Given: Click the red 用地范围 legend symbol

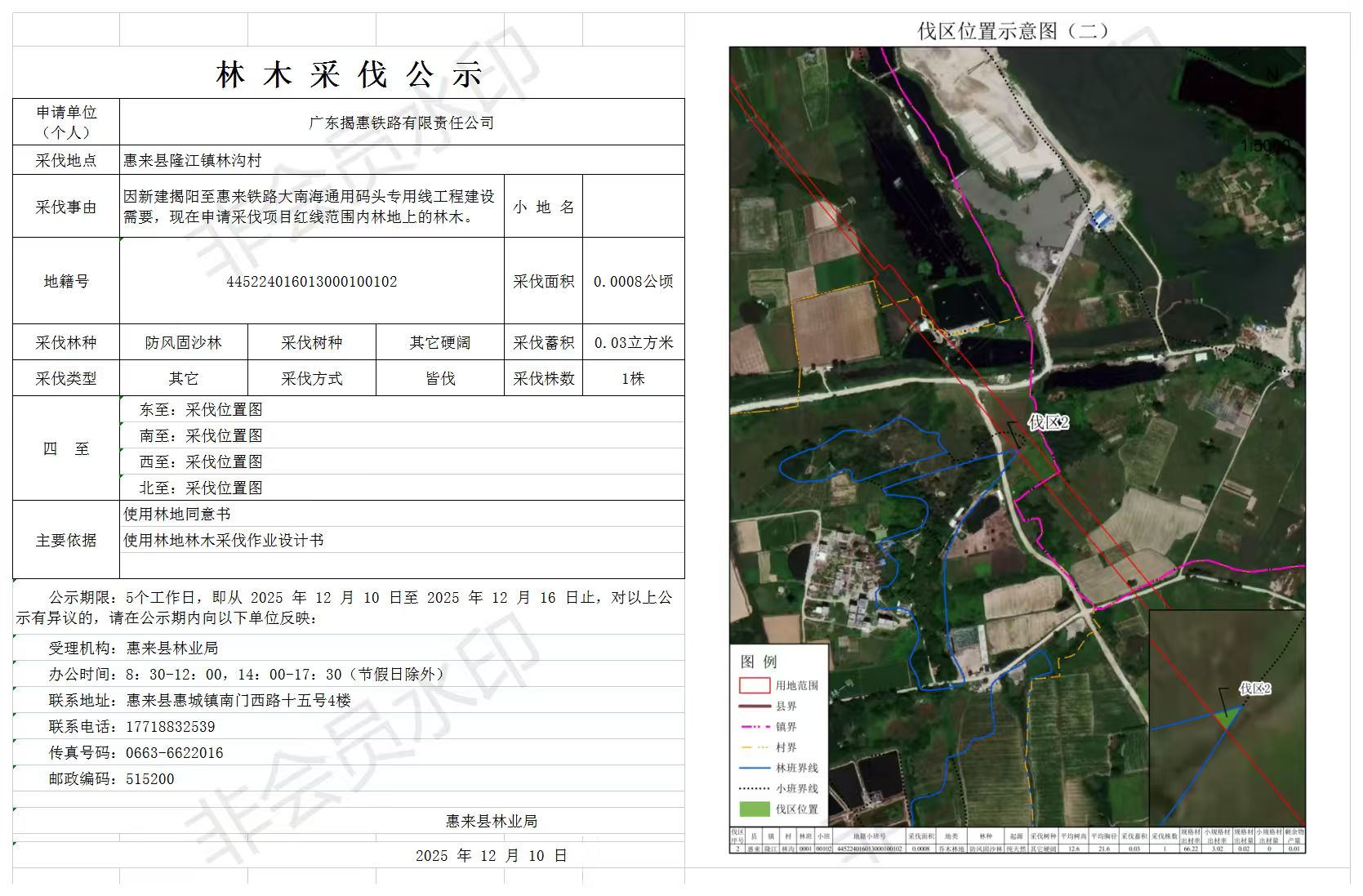Looking at the screenshot, I should tap(754, 685).
